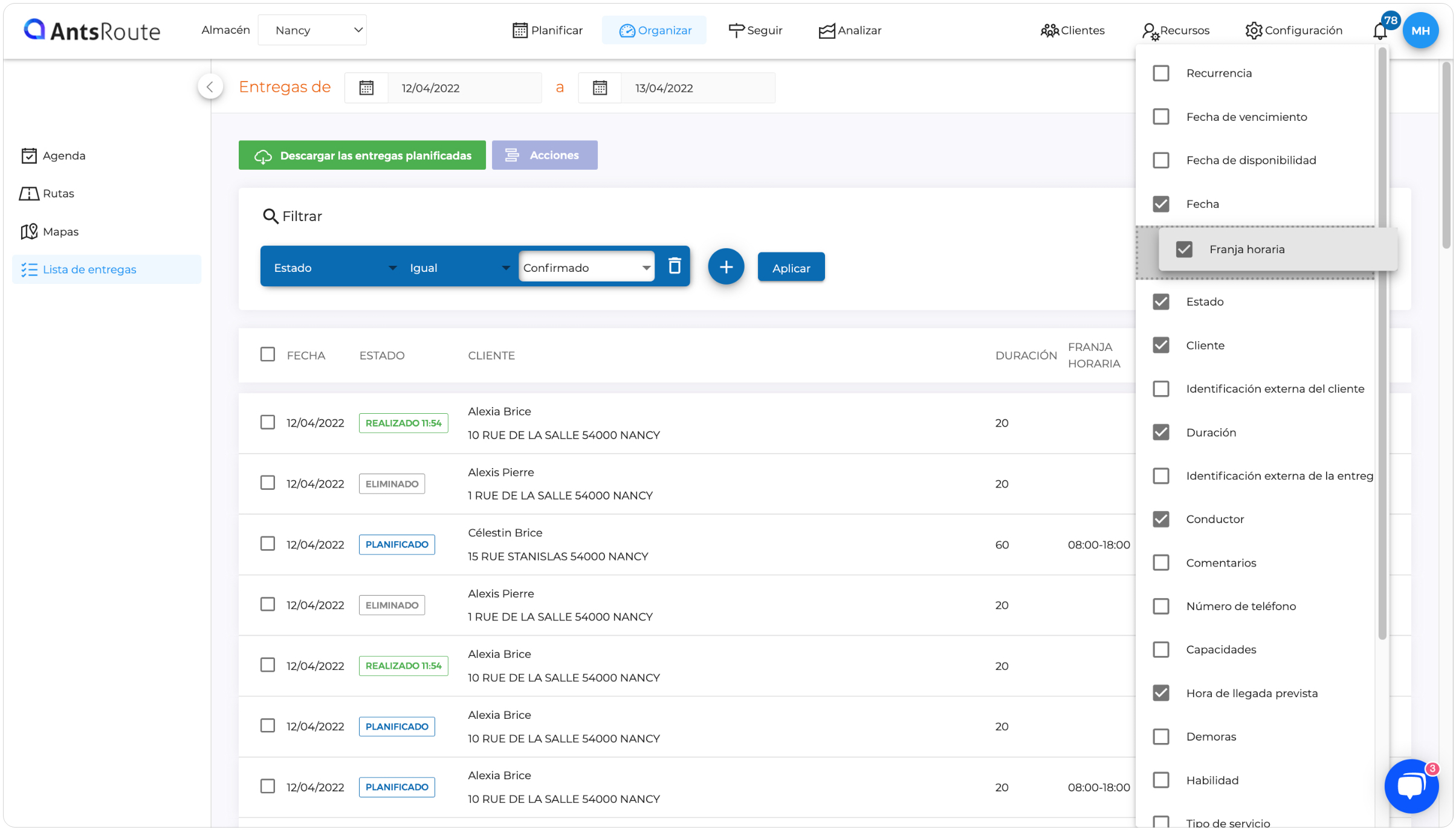Click Descargar las entregas planificadas button
This screenshot has height=830, width=1456.
pyautogui.click(x=362, y=155)
